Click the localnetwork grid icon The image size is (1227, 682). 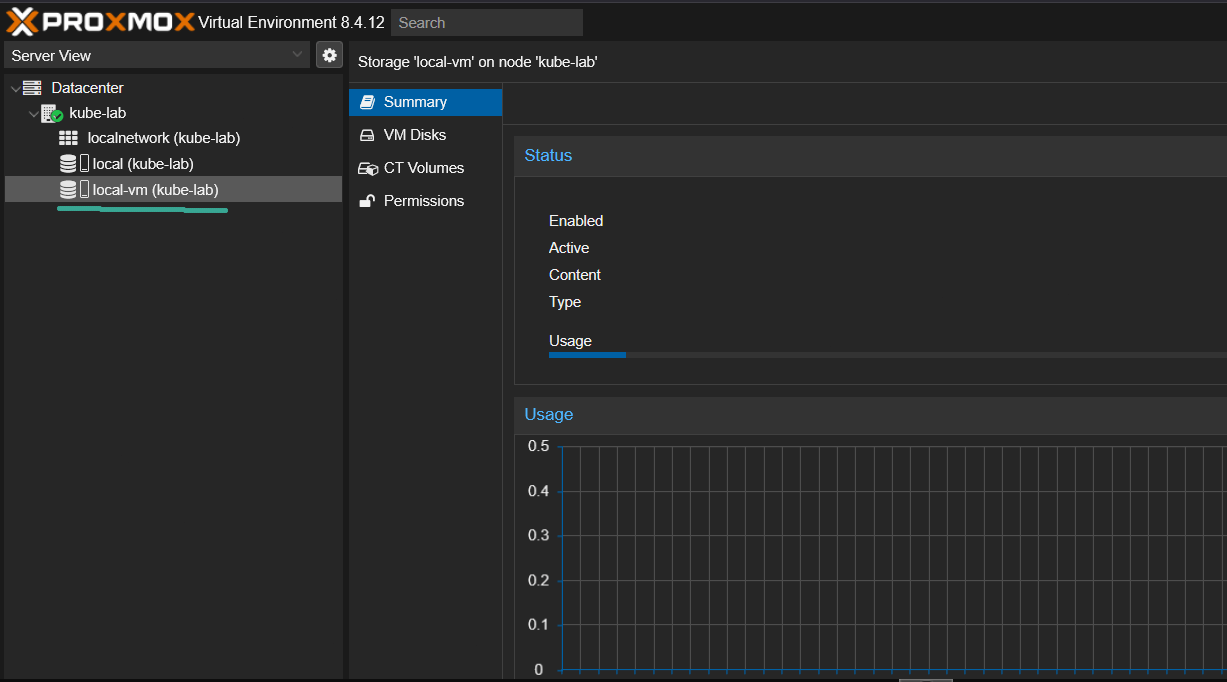tap(68, 138)
